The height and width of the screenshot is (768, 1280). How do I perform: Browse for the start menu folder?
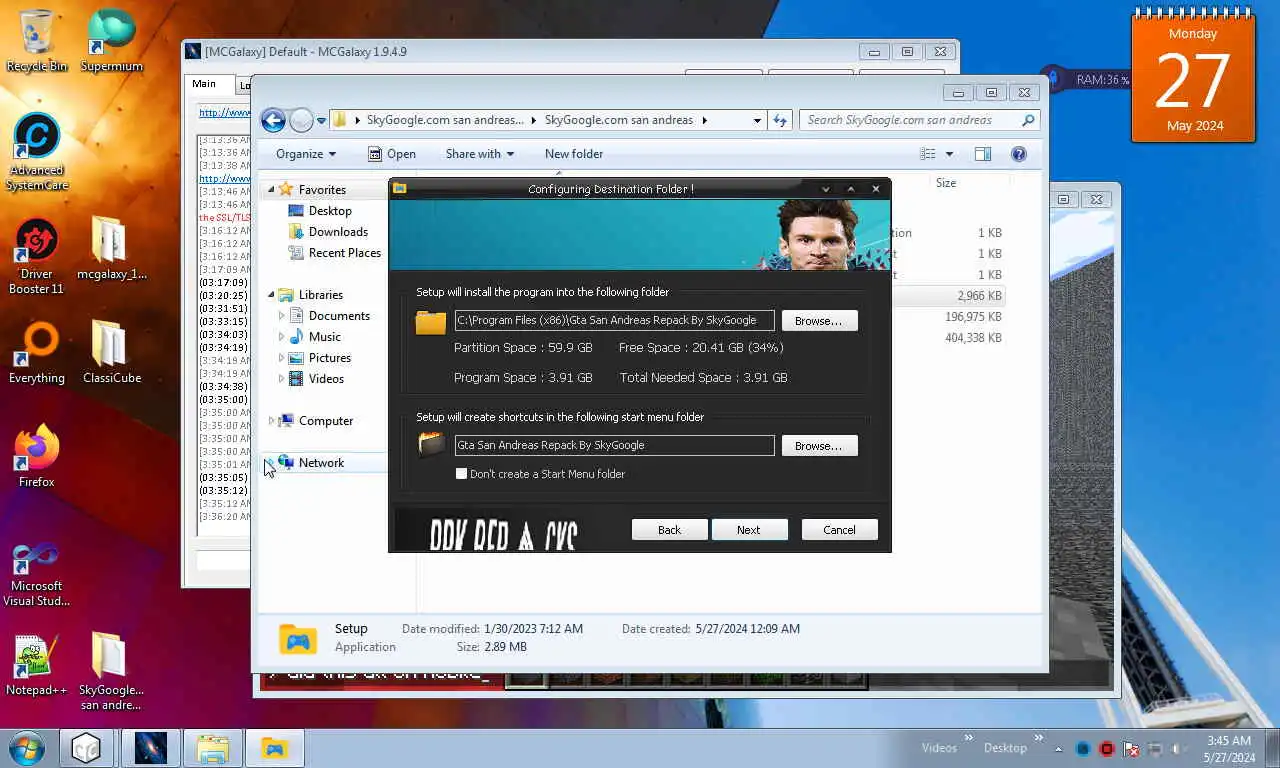[819, 446]
